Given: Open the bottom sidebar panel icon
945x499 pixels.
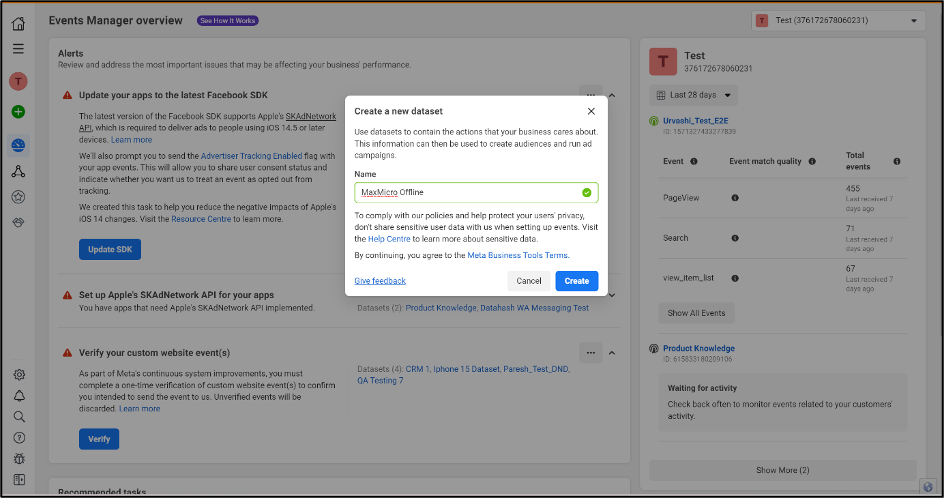Looking at the screenshot, I should click(x=19, y=480).
